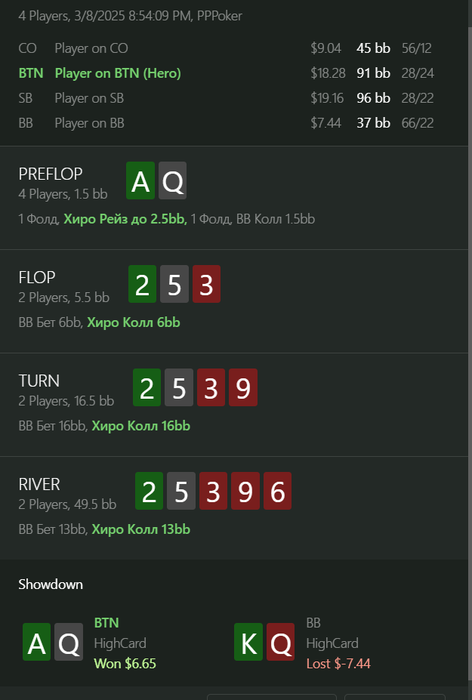Select the red 3 card on the Flop row

[x=206, y=284]
